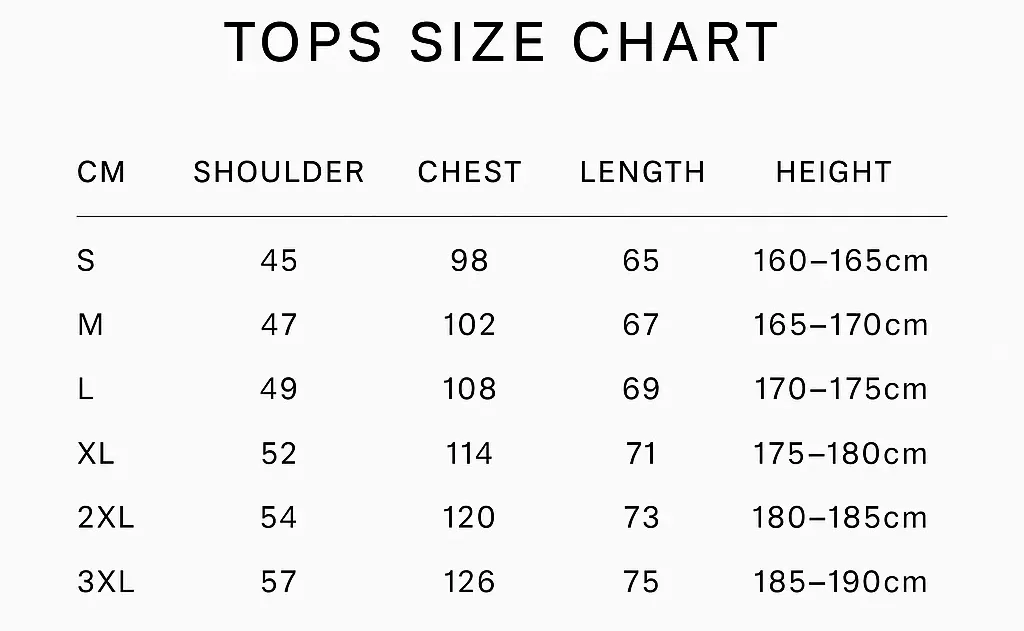The image size is (1024, 631).
Task: Click the chest value 102
Action: click(469, 325)
